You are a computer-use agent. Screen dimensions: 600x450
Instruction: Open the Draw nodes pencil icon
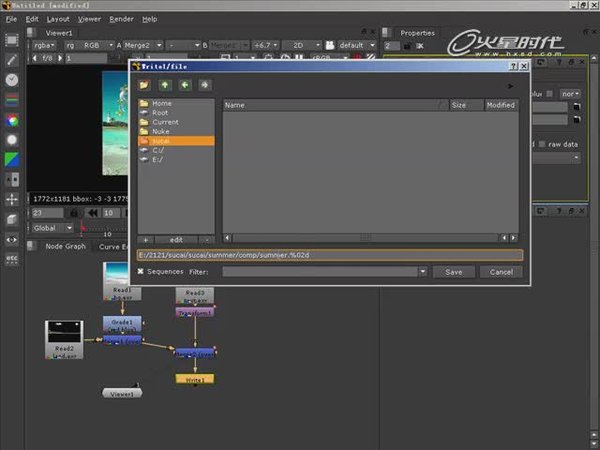12,60
